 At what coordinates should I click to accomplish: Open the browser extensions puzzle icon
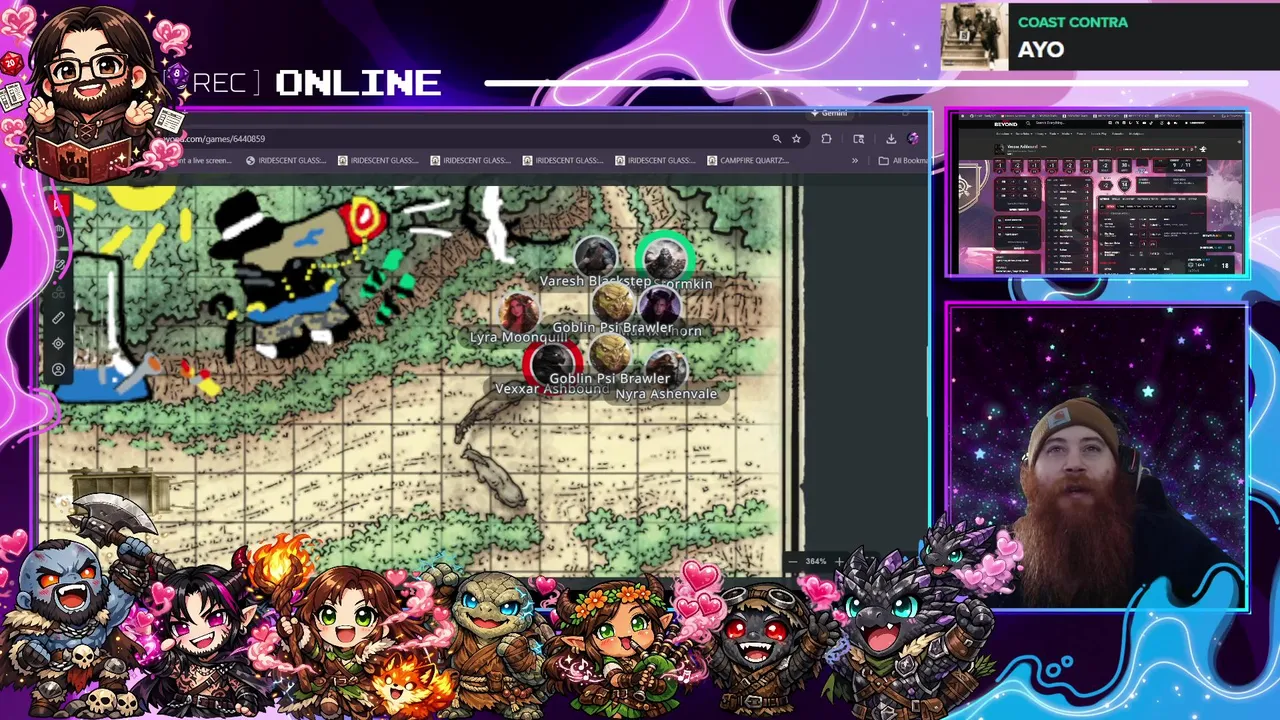(x=826, y=139)
